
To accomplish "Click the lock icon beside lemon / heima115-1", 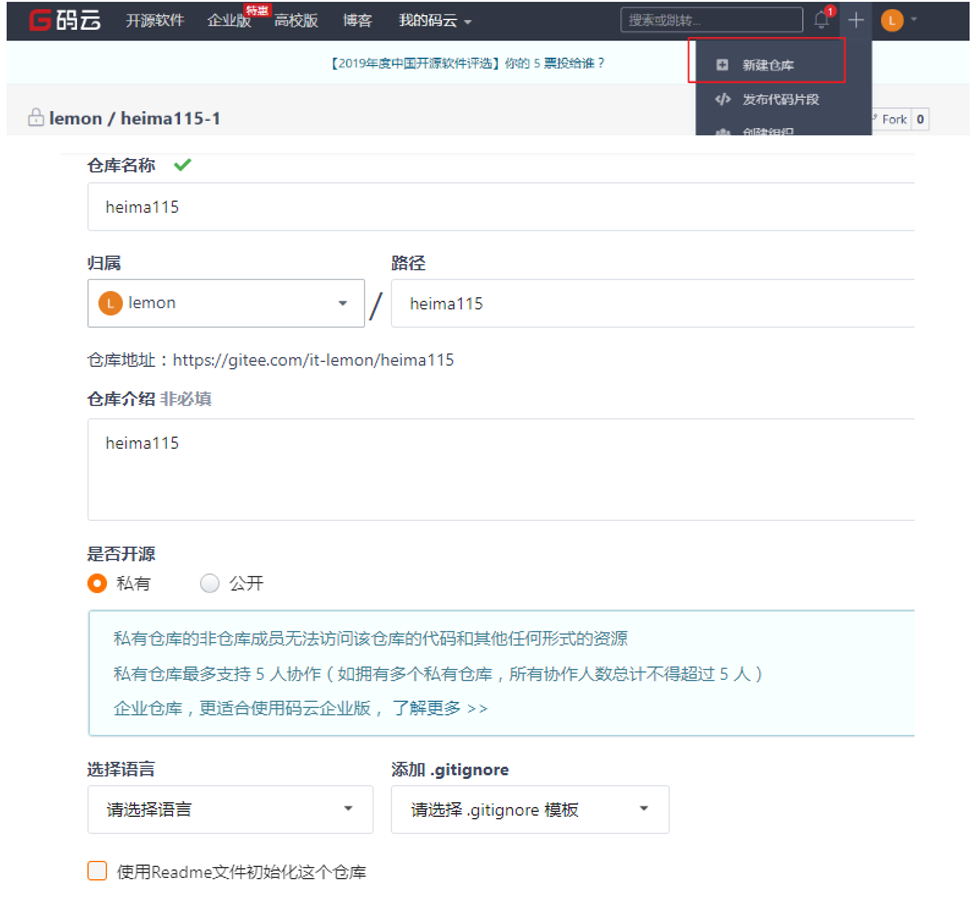I will click(35, 117).
